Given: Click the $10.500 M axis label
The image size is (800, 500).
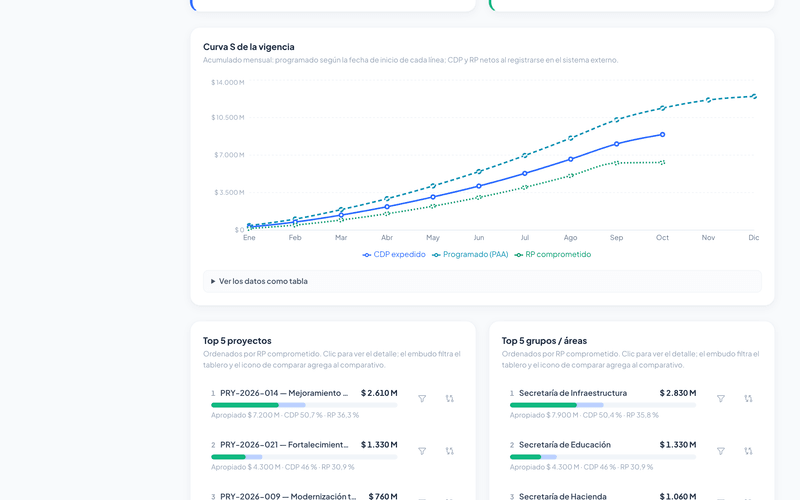Looking at the screenshot, I should pyautogui.click(x=228, y=117).
